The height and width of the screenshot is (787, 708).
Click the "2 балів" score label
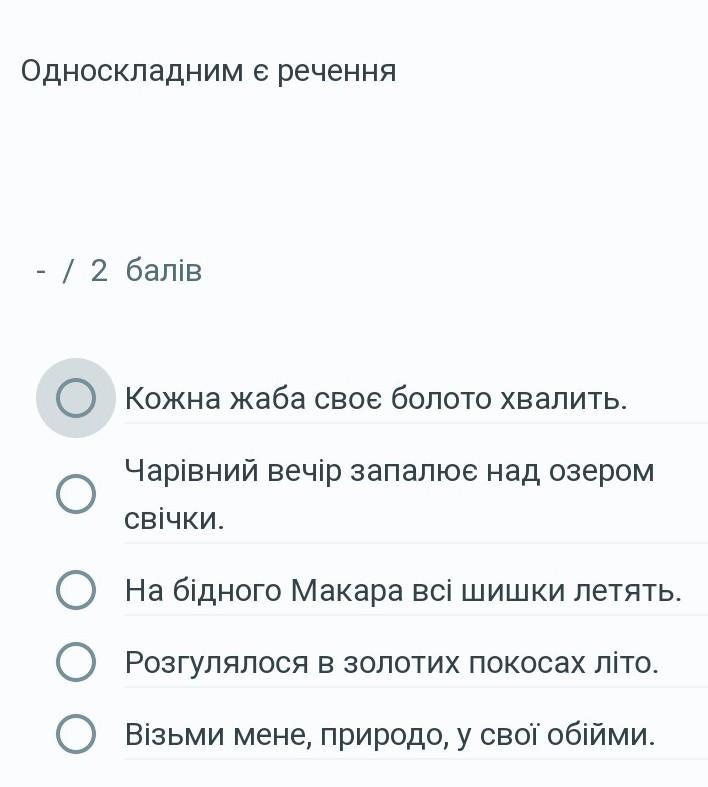(x=146, y=271)
